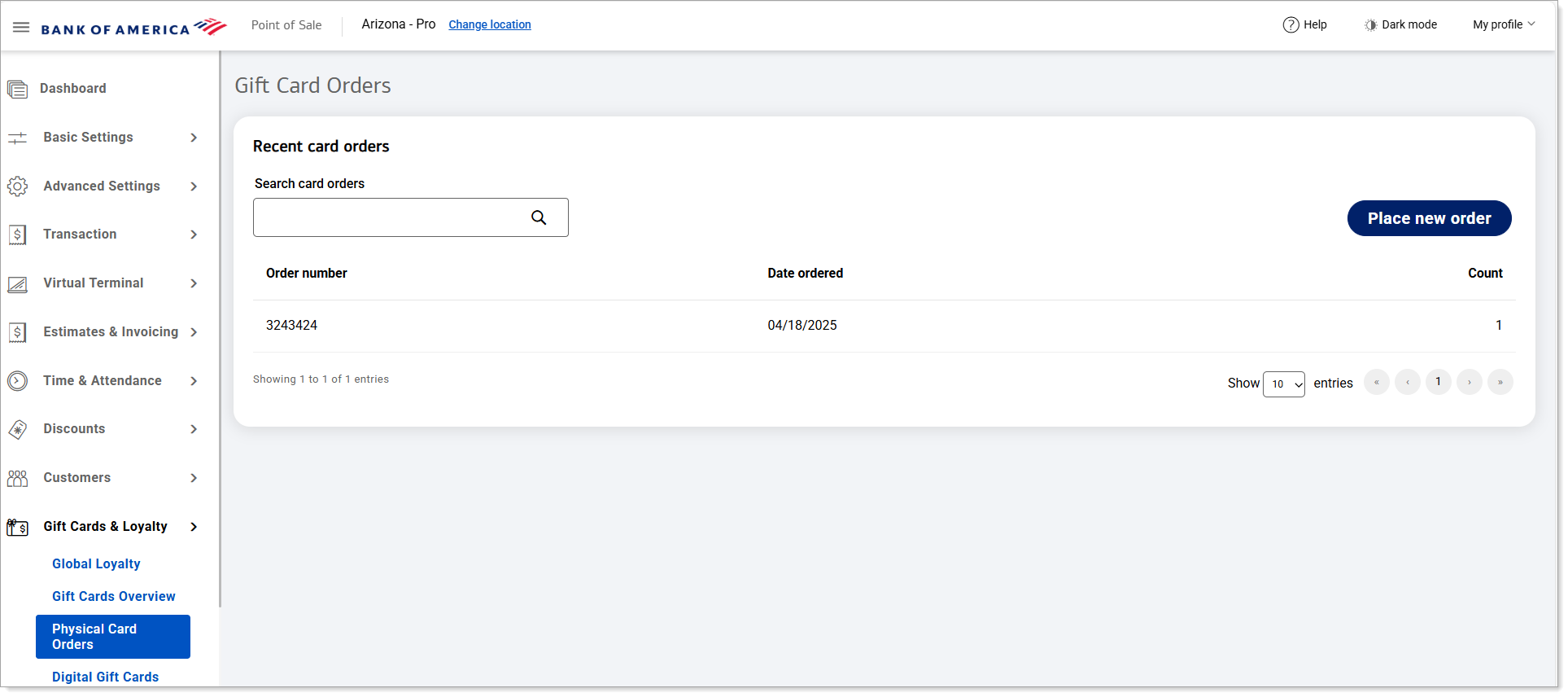Click the Advanced Settings gear icon
The height and width of the screenshot is (697, 1568).
point(17,186)
